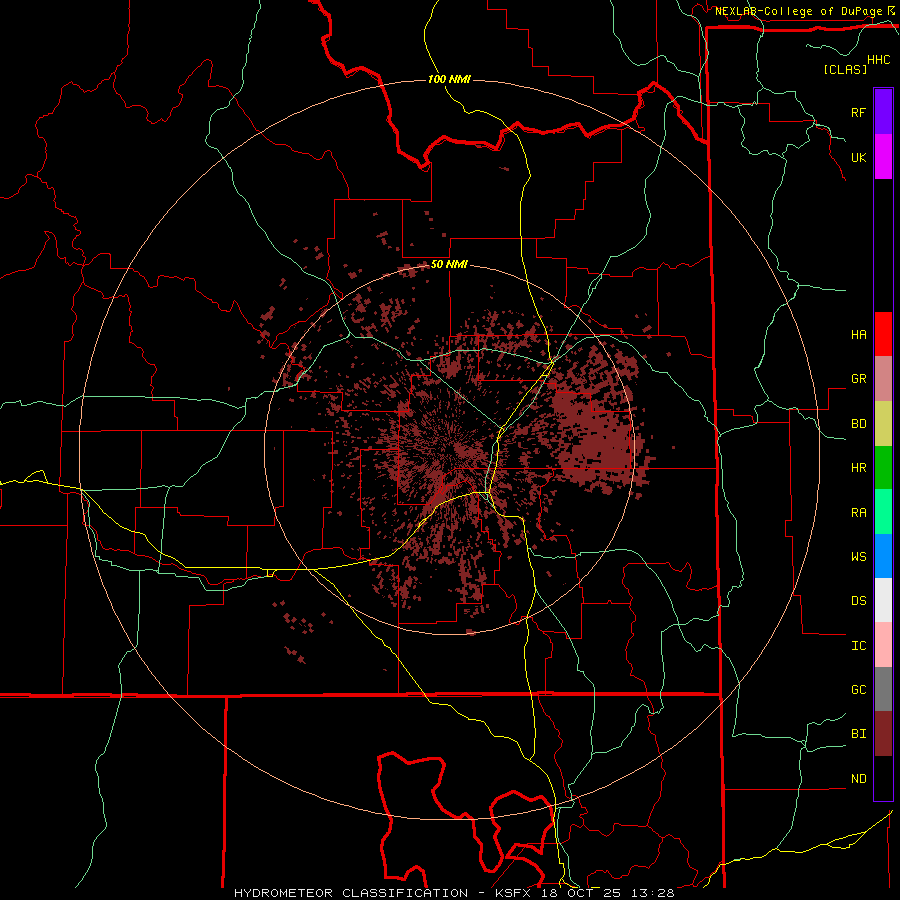Click the radar center where the echo spokes converge

[448, 448]
